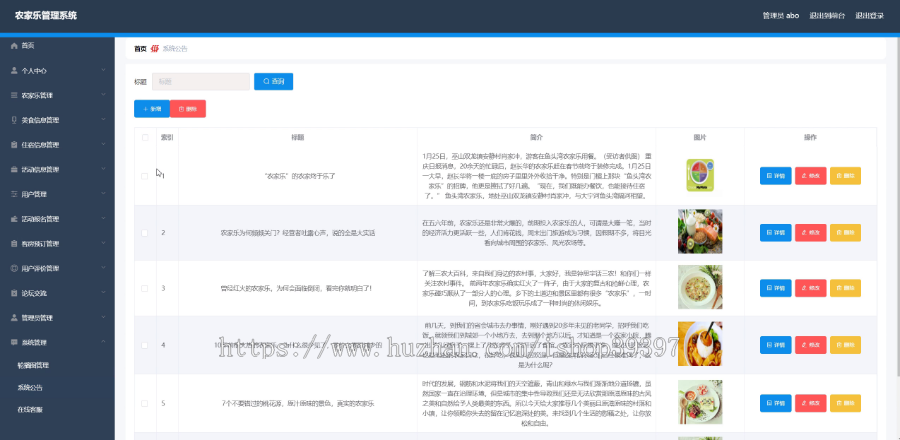Expand the 农家乐管理 menu chevron
900x440 pixels.
[103, 95]
